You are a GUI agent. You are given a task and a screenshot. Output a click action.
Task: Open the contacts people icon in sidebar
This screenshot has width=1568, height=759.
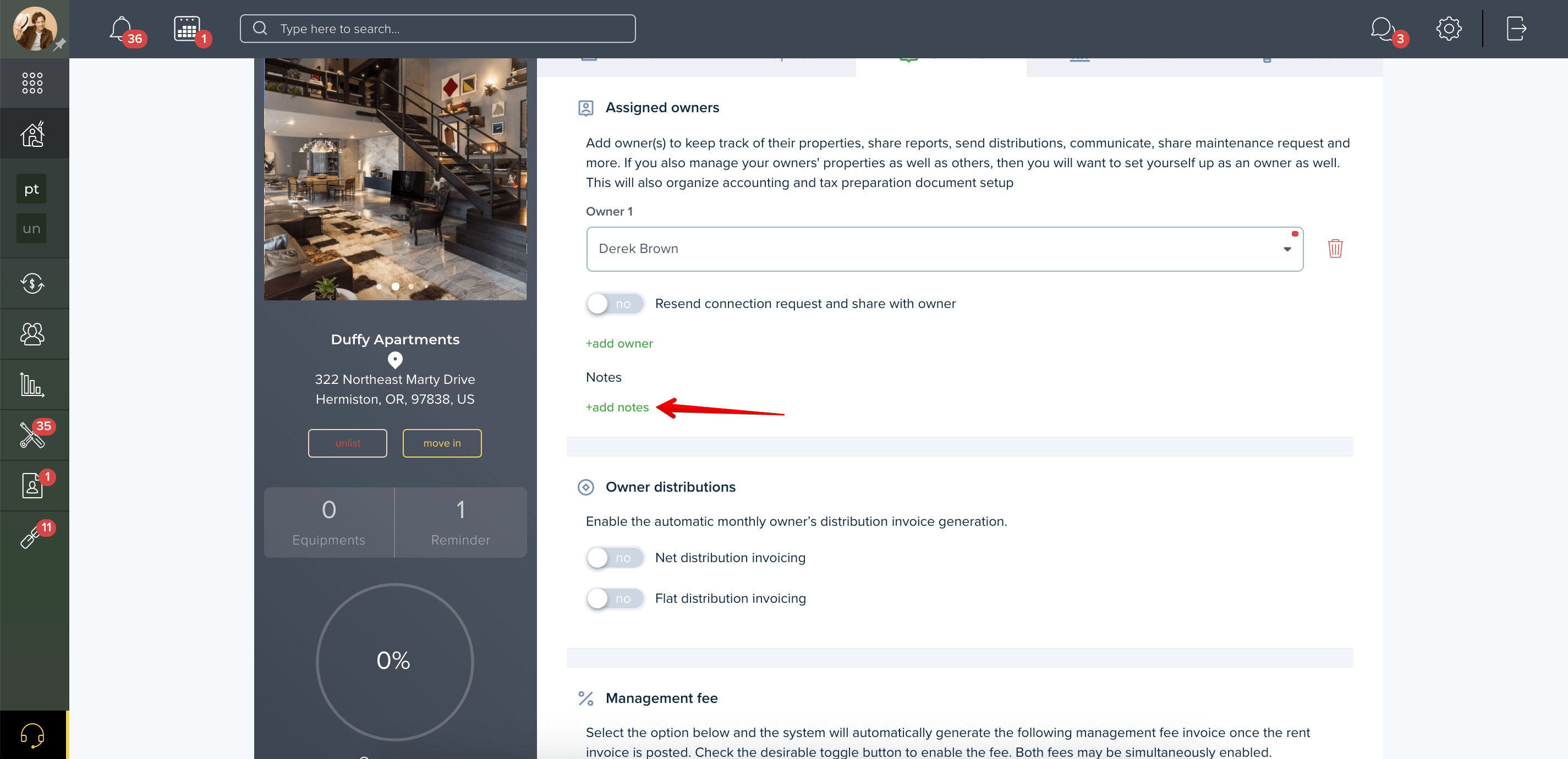point(32,333)
